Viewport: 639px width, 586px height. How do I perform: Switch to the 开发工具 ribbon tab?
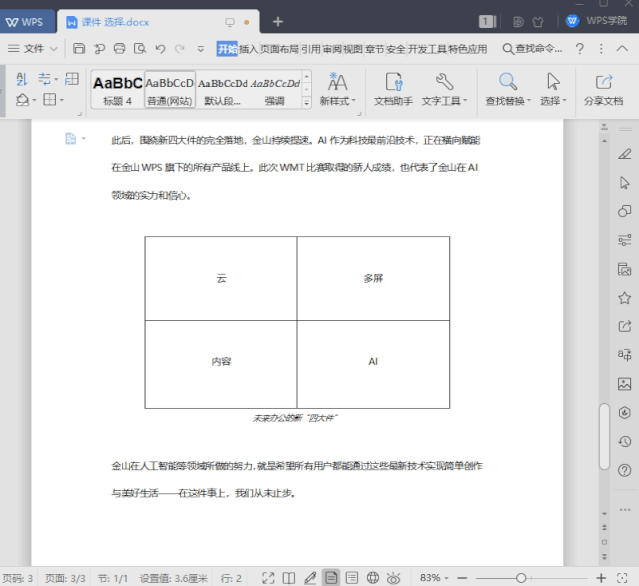[427, 49]
